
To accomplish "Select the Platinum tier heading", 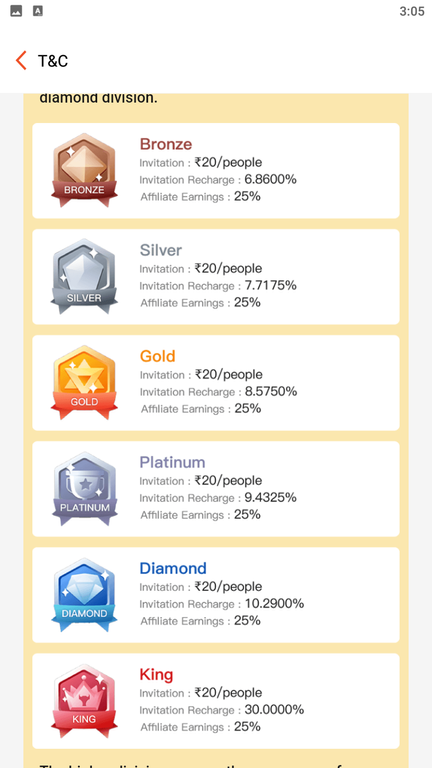I will point(172,462).
